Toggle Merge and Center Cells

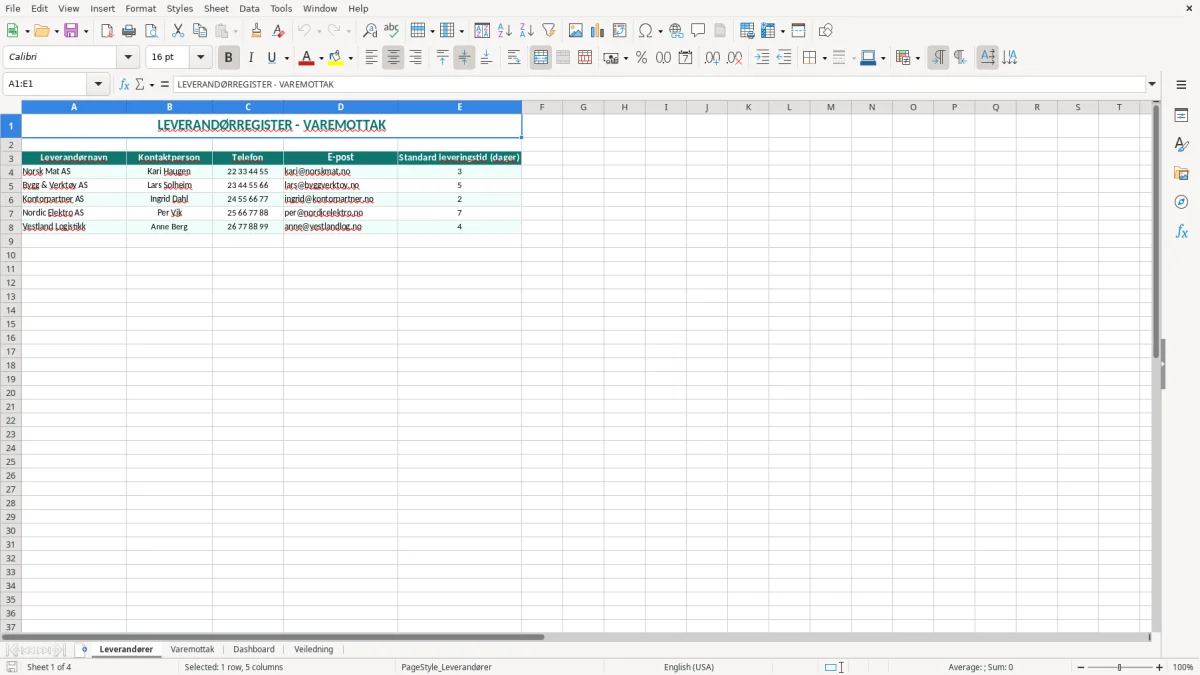point(541,58)
